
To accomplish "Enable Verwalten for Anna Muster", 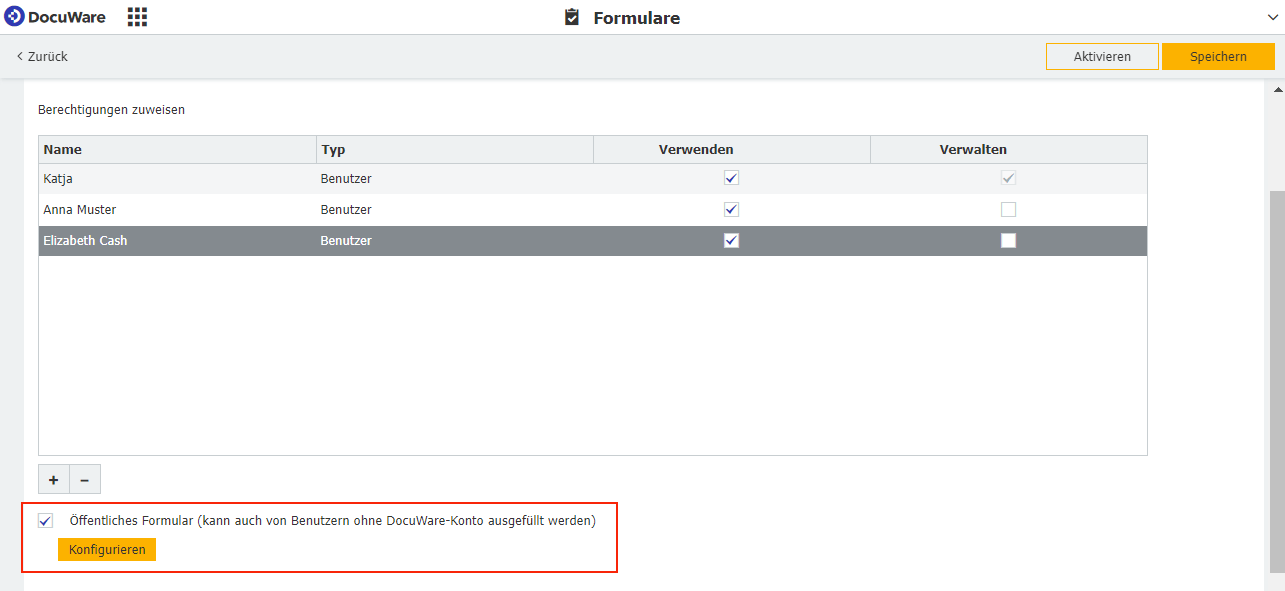I will tap(1008, 210).
